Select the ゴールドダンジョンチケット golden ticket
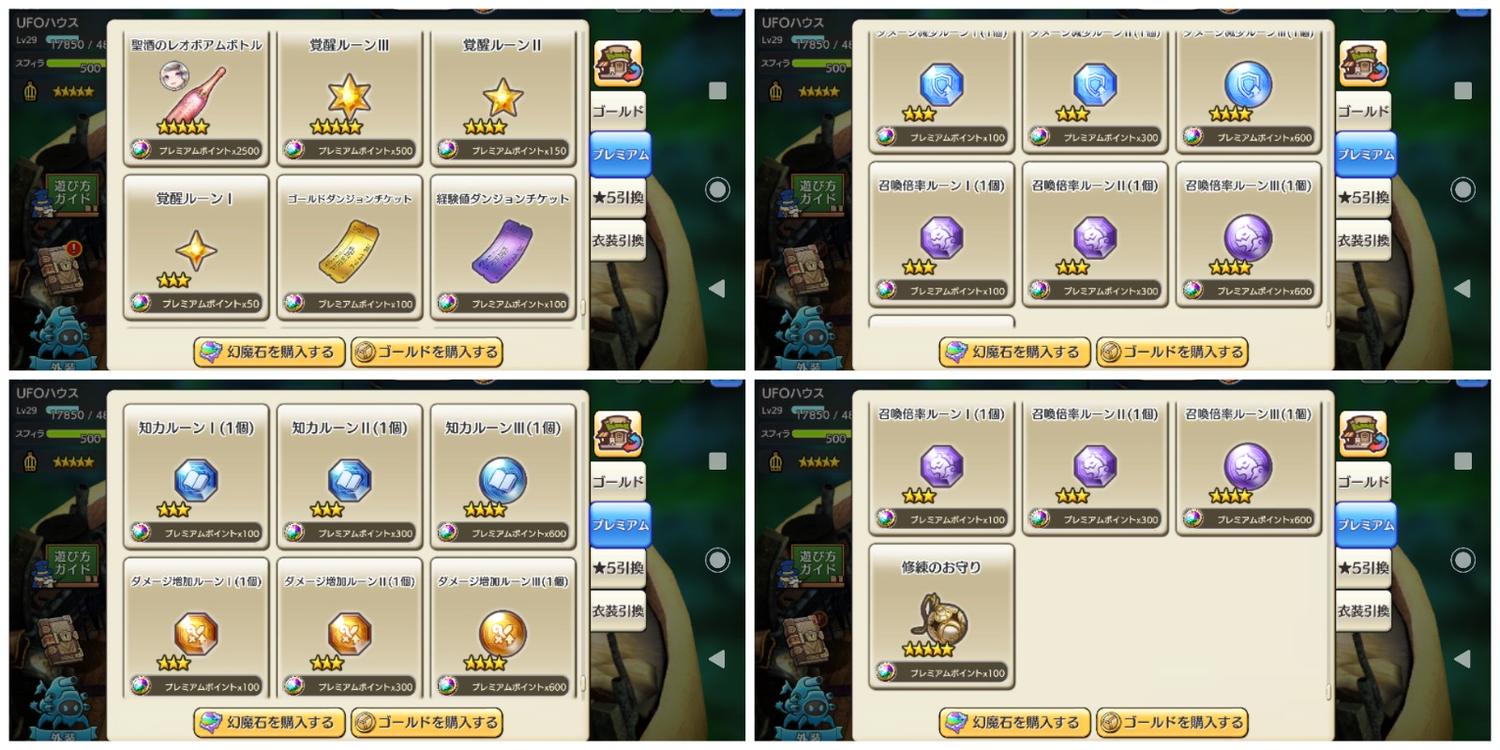The height and width of the screenshot is (750, 1500). click(349, 247)
